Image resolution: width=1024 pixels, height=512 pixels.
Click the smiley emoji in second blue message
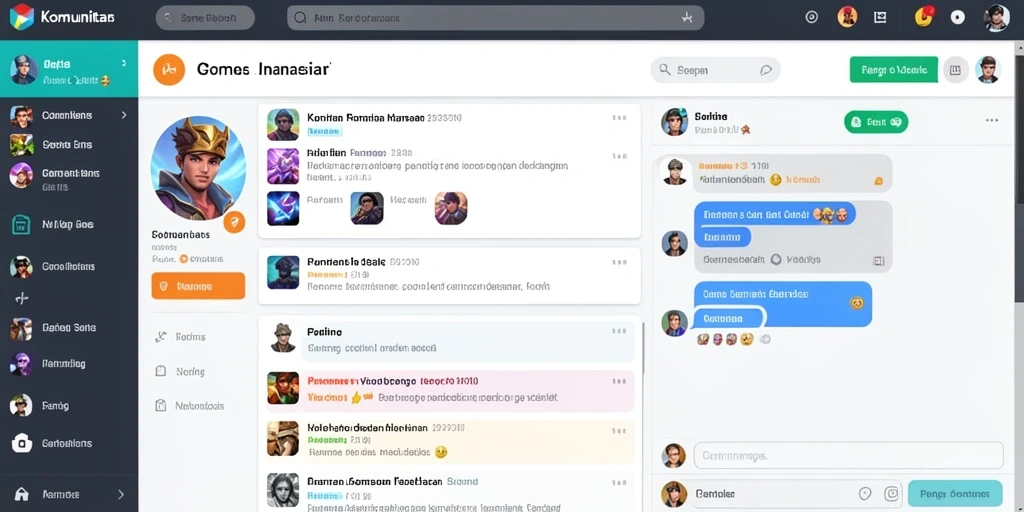[857, 303]
